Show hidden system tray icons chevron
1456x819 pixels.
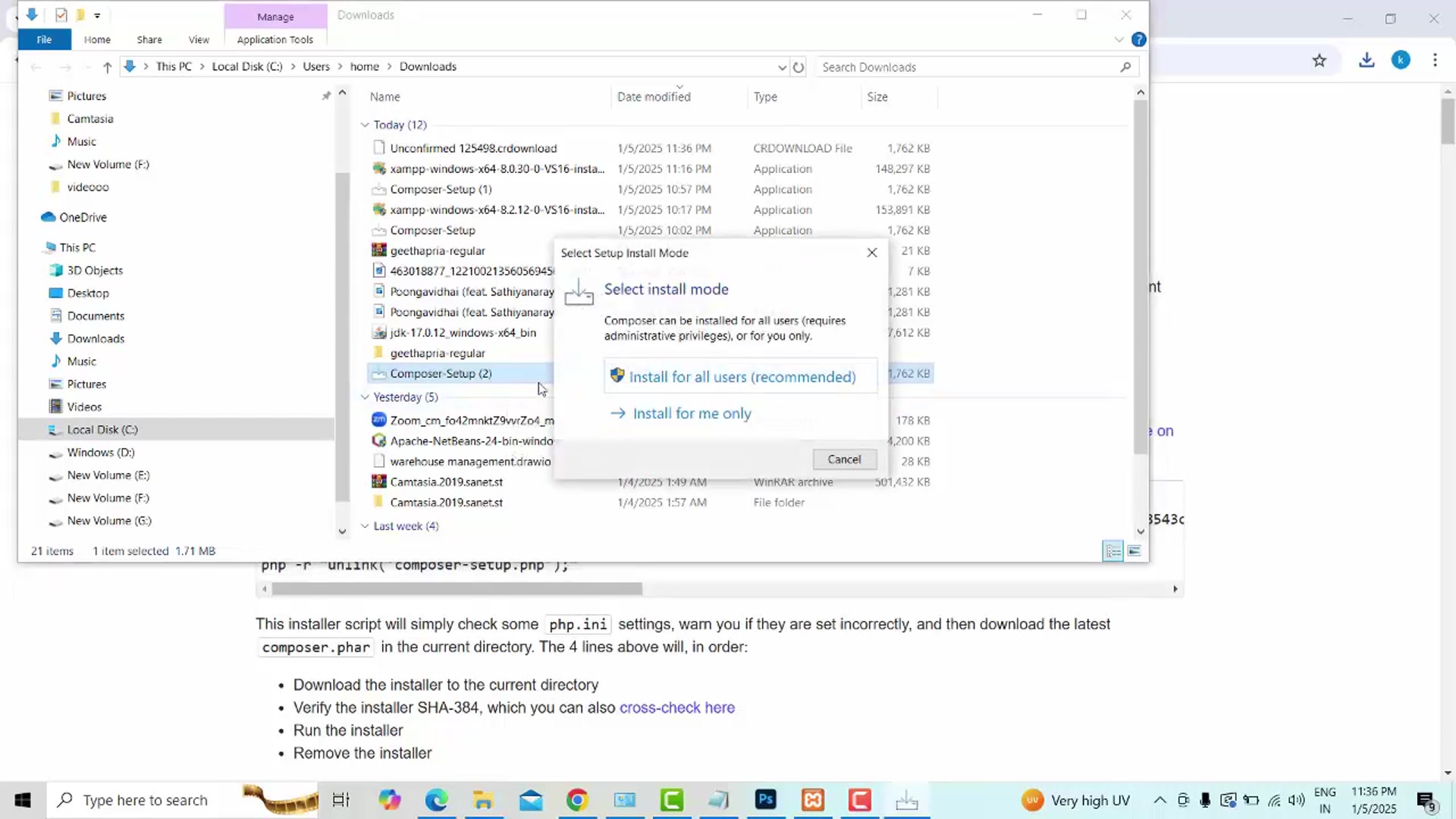coord(1159,800)
